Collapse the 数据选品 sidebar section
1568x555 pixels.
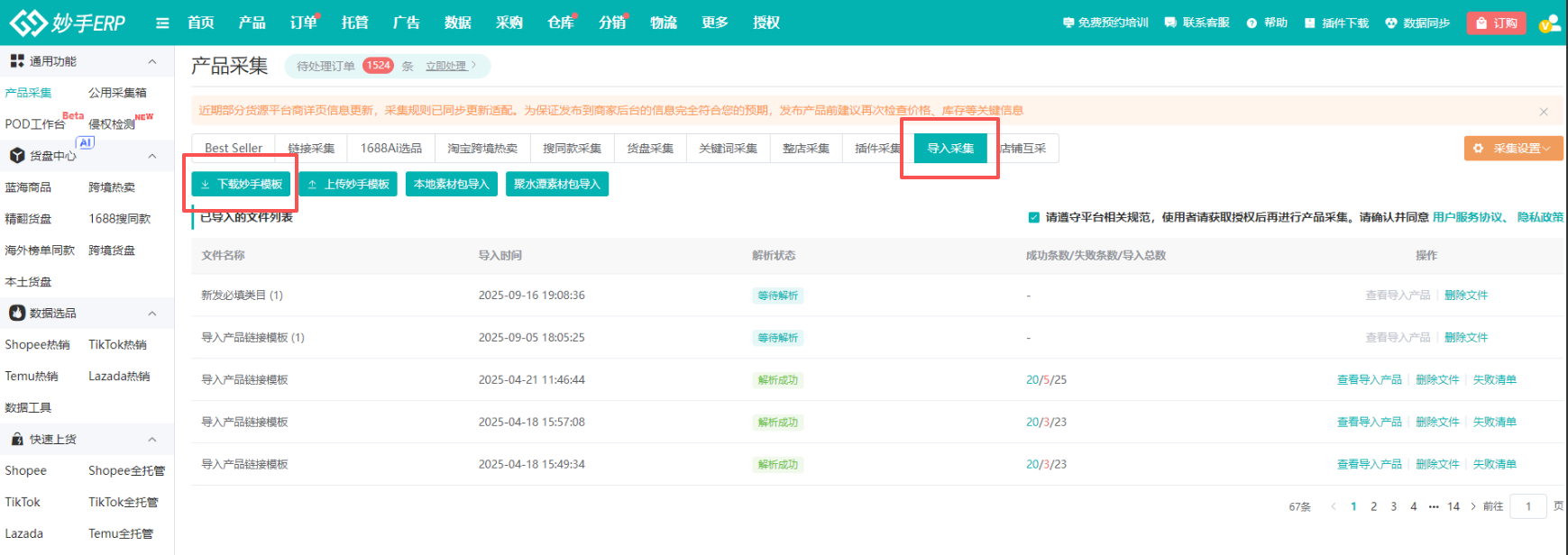click(151, 314)
